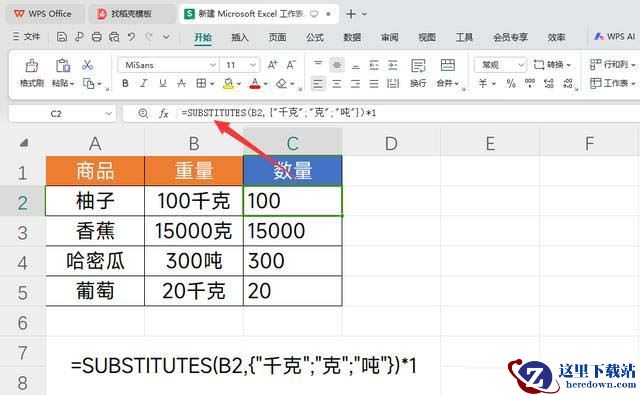The width and height of the screenshot is (640, 395).
Task: Click the C2 name box field
Action: tap(62, 114)
